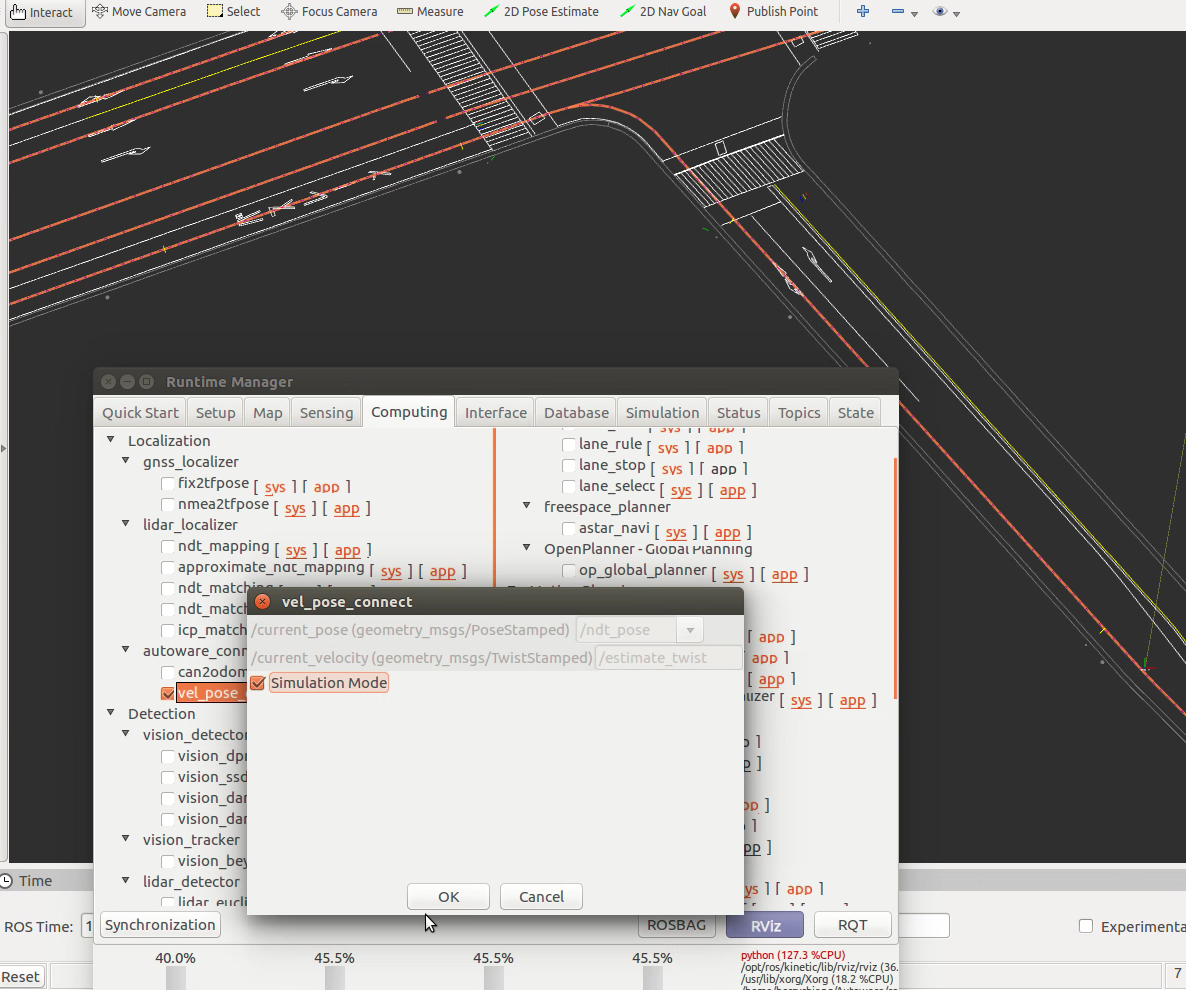Add a new display with the plus icon
The image size is (1186, 990).
[x=862, y=12]
